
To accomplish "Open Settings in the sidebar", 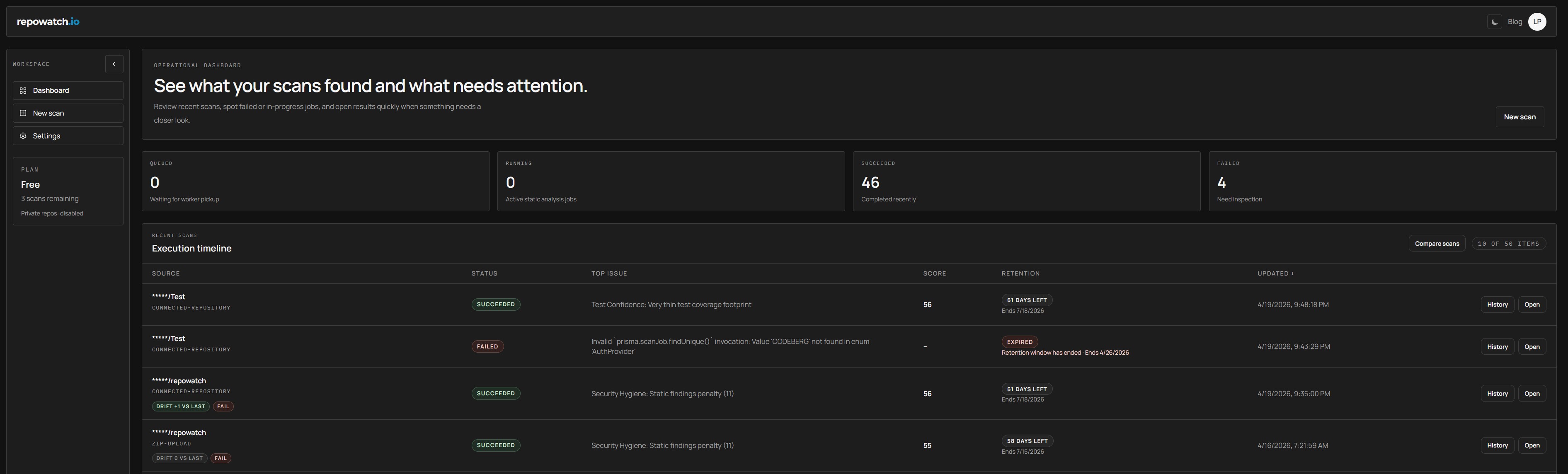I will pos(68,135).
